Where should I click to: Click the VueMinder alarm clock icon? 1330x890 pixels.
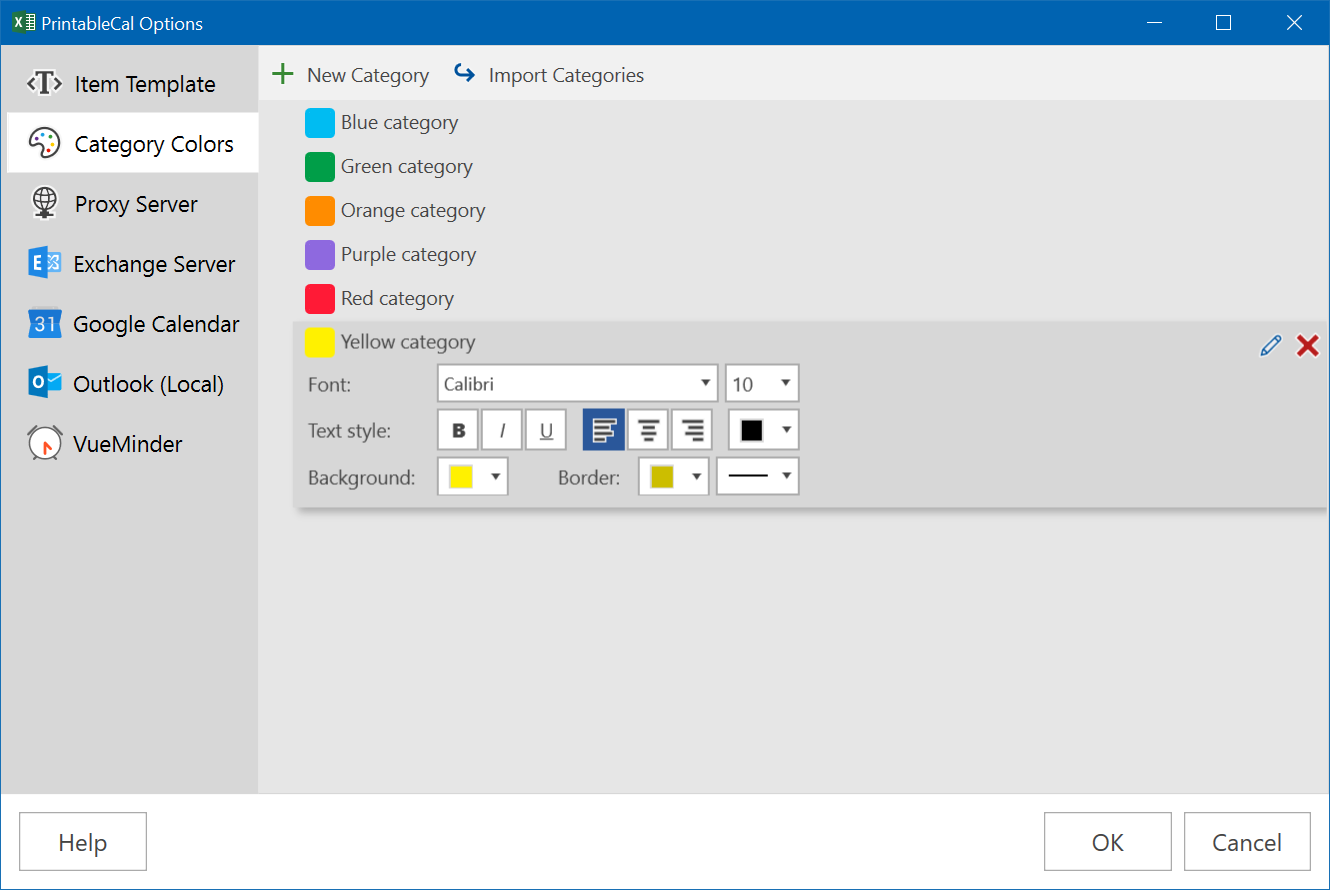(x=45, y=444)
